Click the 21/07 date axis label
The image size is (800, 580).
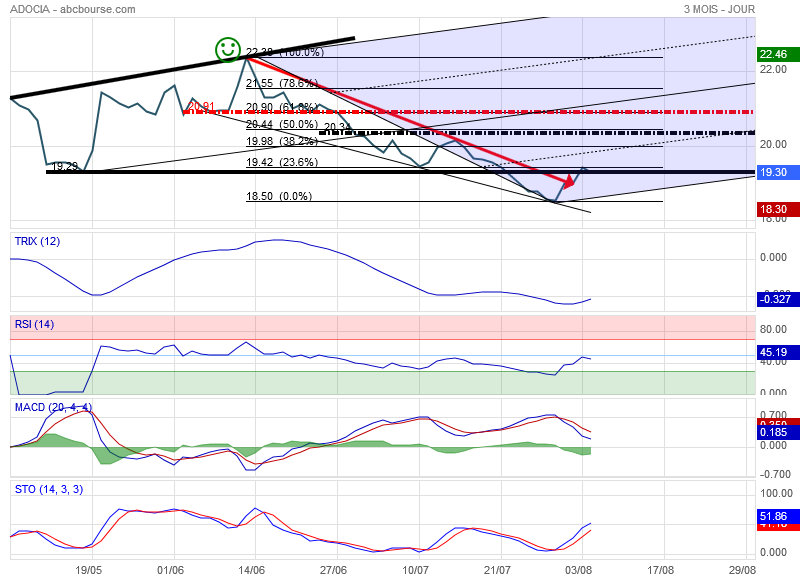coord(497,570)
